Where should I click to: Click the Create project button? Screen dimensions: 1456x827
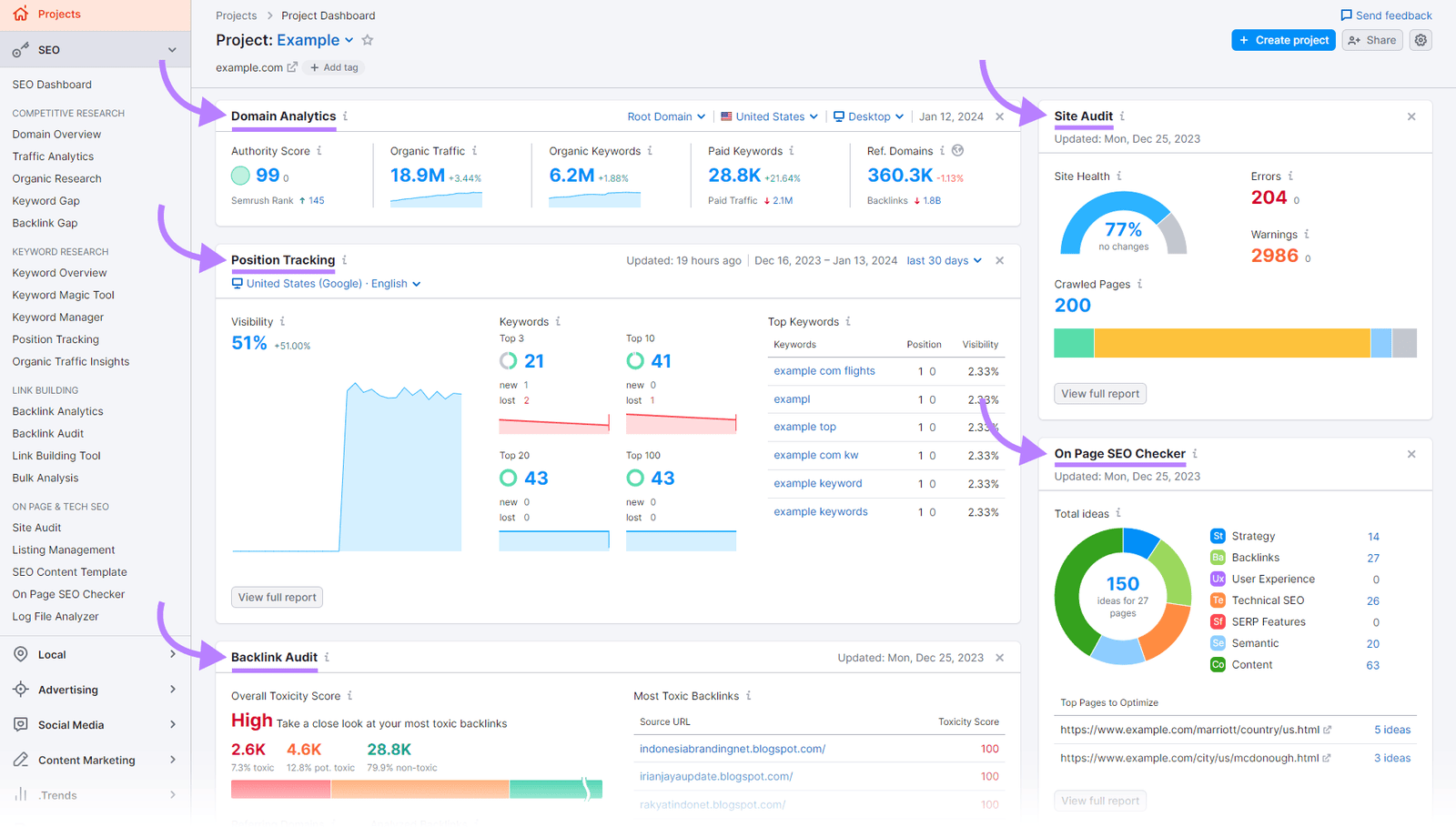[1283, 40]
